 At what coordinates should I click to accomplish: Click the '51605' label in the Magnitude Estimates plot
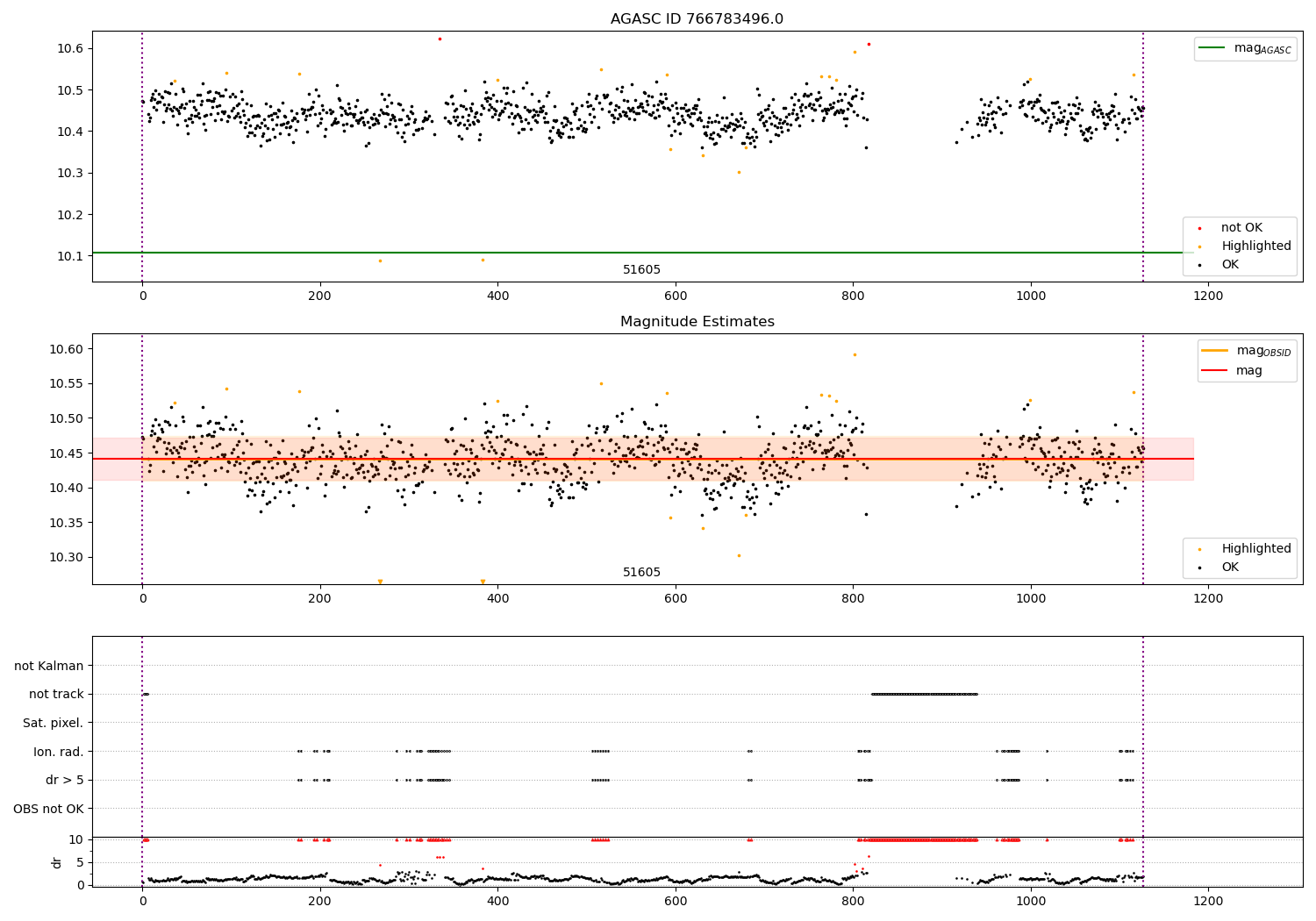[641, 573]
